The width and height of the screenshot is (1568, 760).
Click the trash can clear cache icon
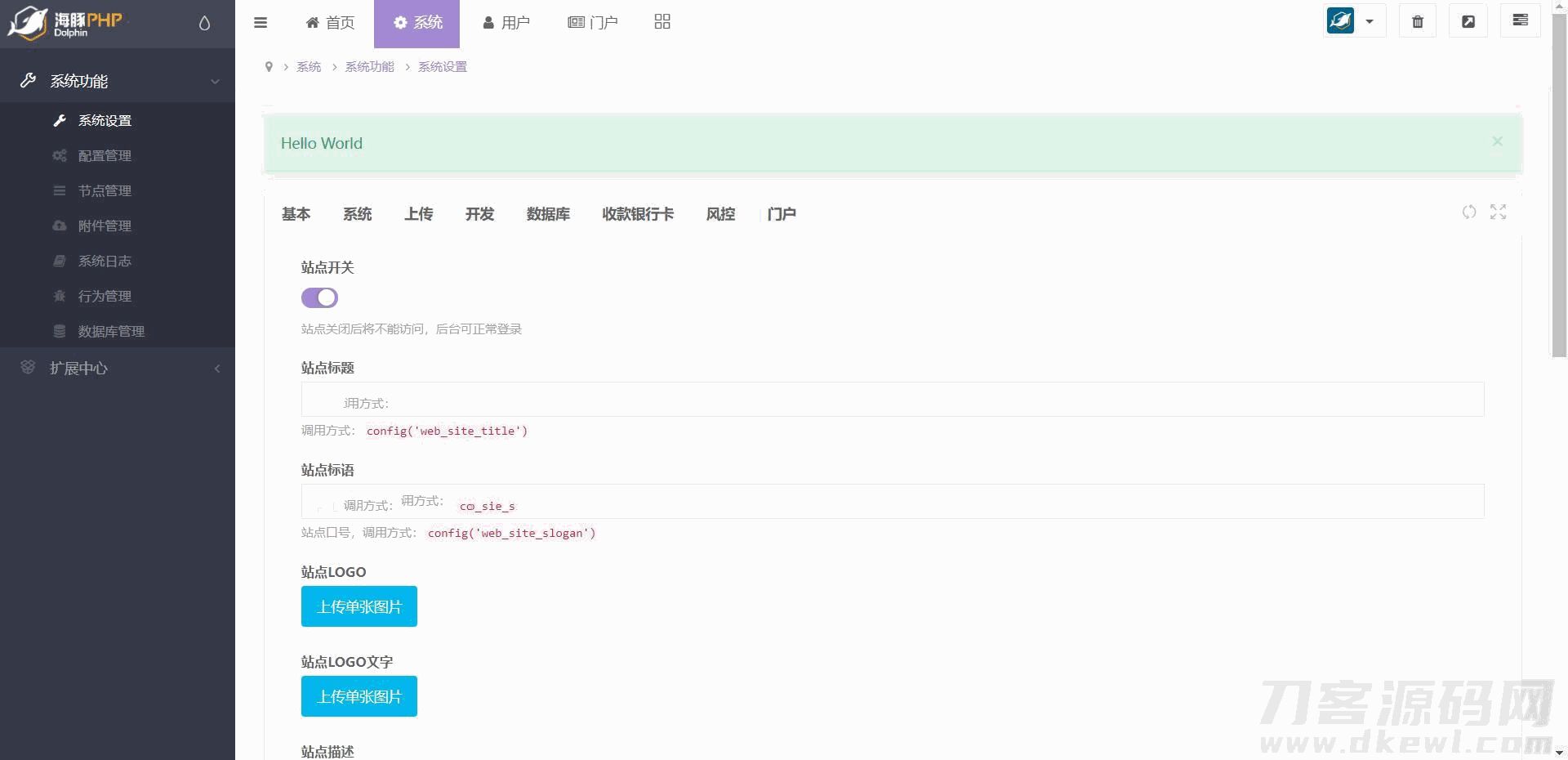click(x=1418, y=22)
